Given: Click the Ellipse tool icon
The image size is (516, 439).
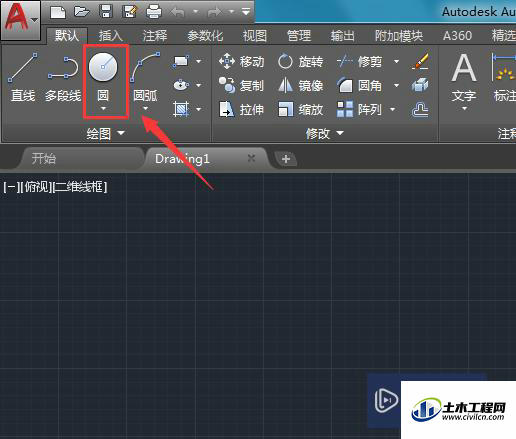Looking at the screenshot, I should pos(181,85).
